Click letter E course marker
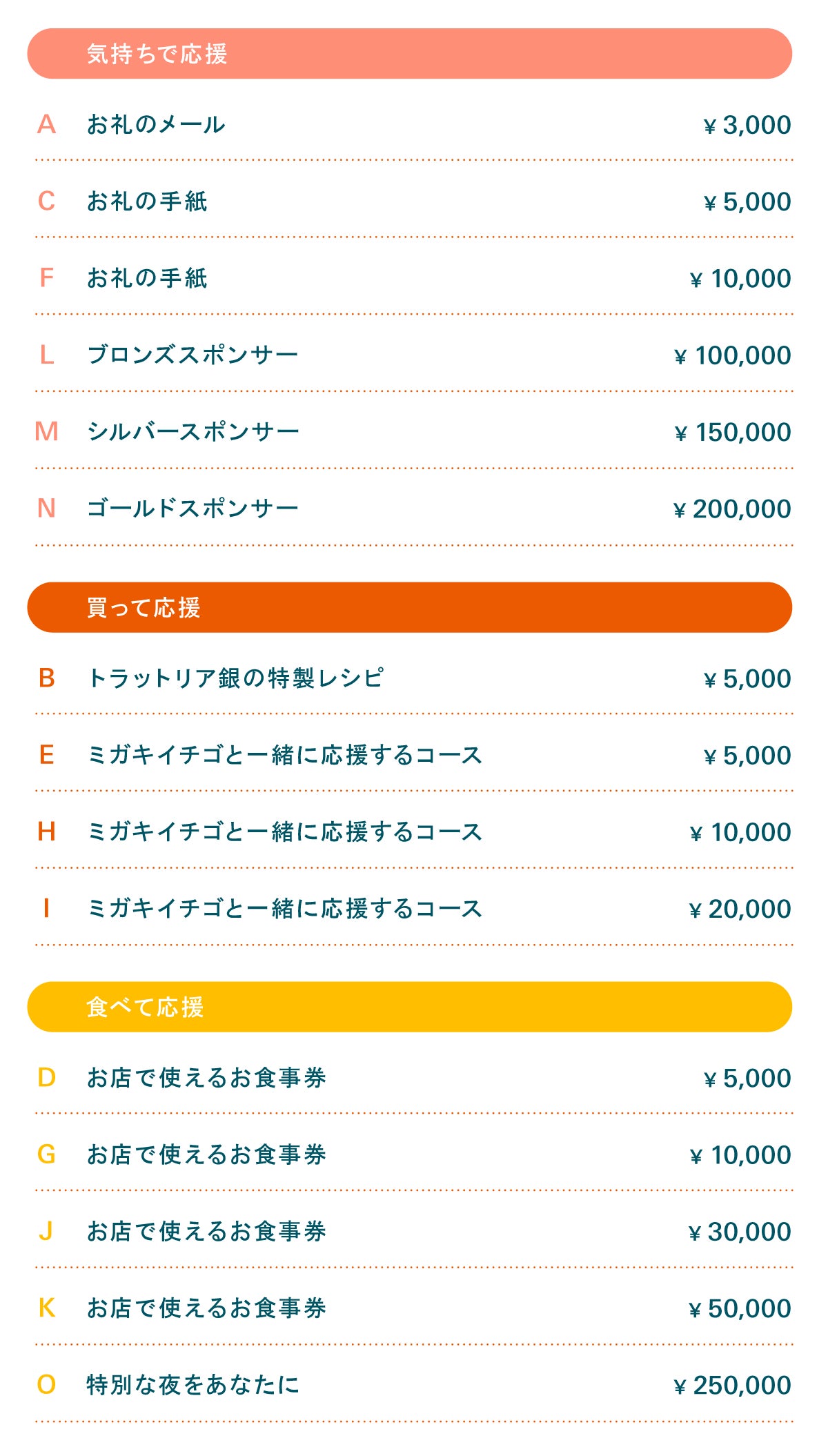This screenshot has height=1456, width=828. click(x=46, y=755)
